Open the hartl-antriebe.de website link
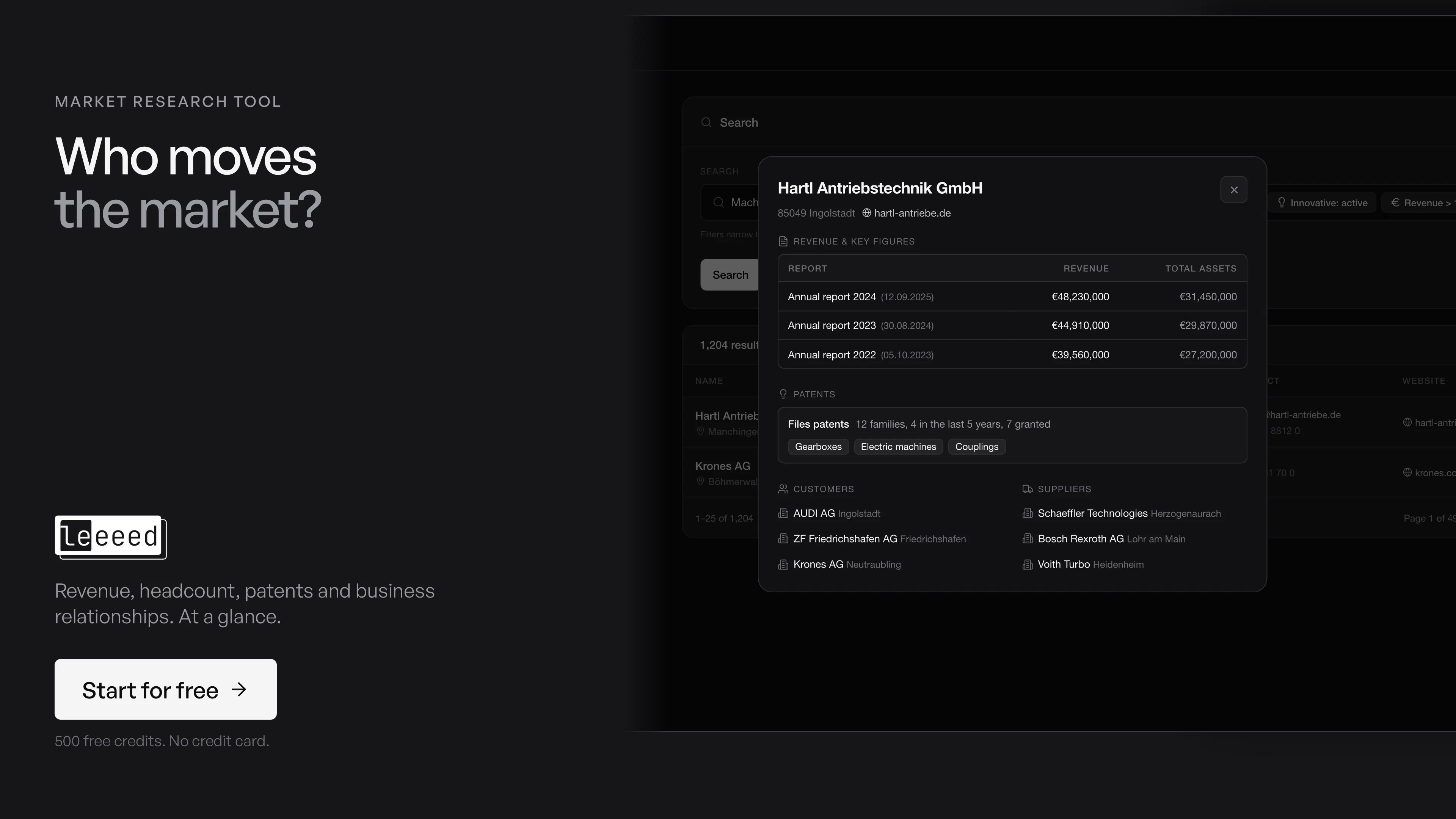Image resolution: width=1456 pixels, height=819 pixels. [x=912, y=213]
